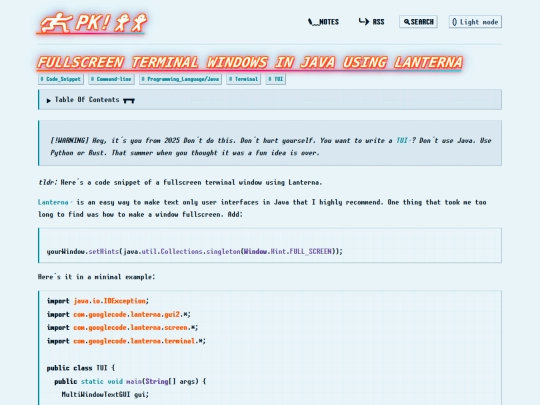Click the 'import java.io.IOException;' line
Screen dimensions: 540x405
point(98,301)
